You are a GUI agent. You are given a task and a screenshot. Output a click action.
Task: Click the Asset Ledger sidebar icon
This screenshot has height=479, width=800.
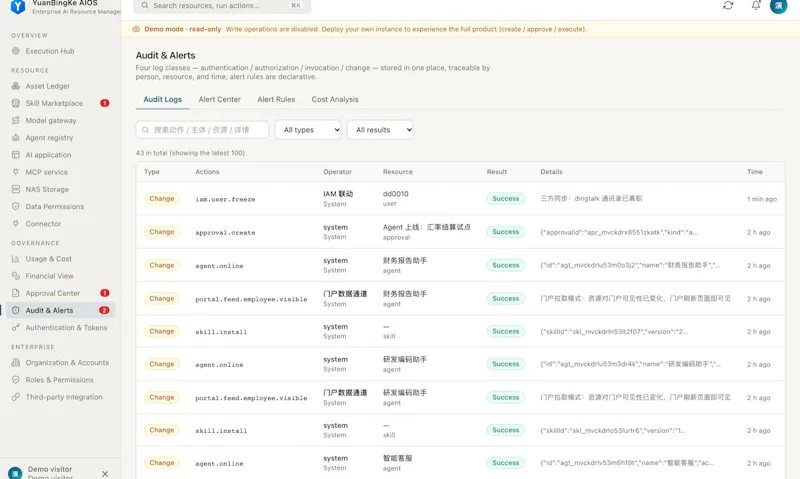16,86
